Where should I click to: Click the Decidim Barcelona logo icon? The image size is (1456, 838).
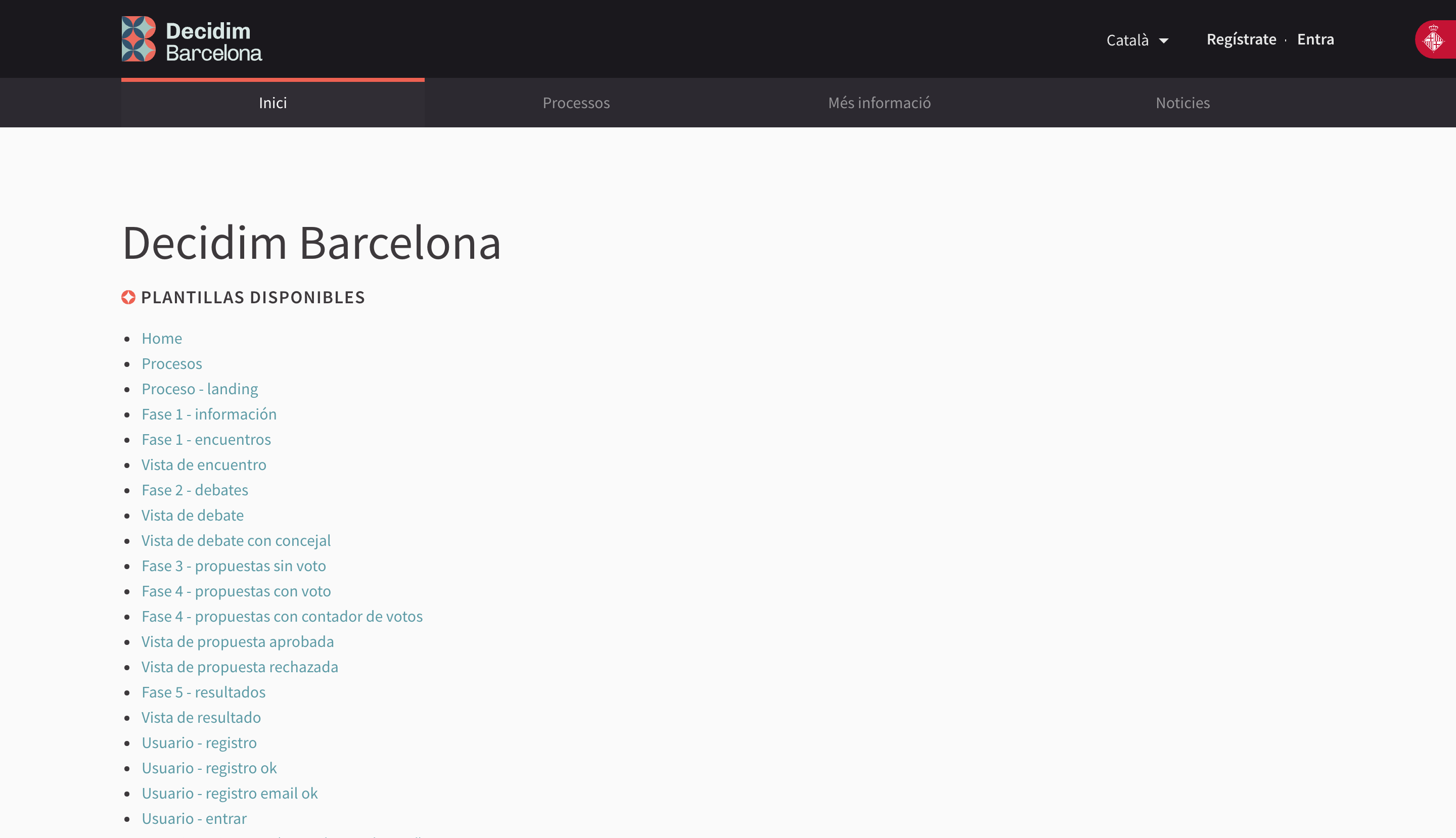139,39
